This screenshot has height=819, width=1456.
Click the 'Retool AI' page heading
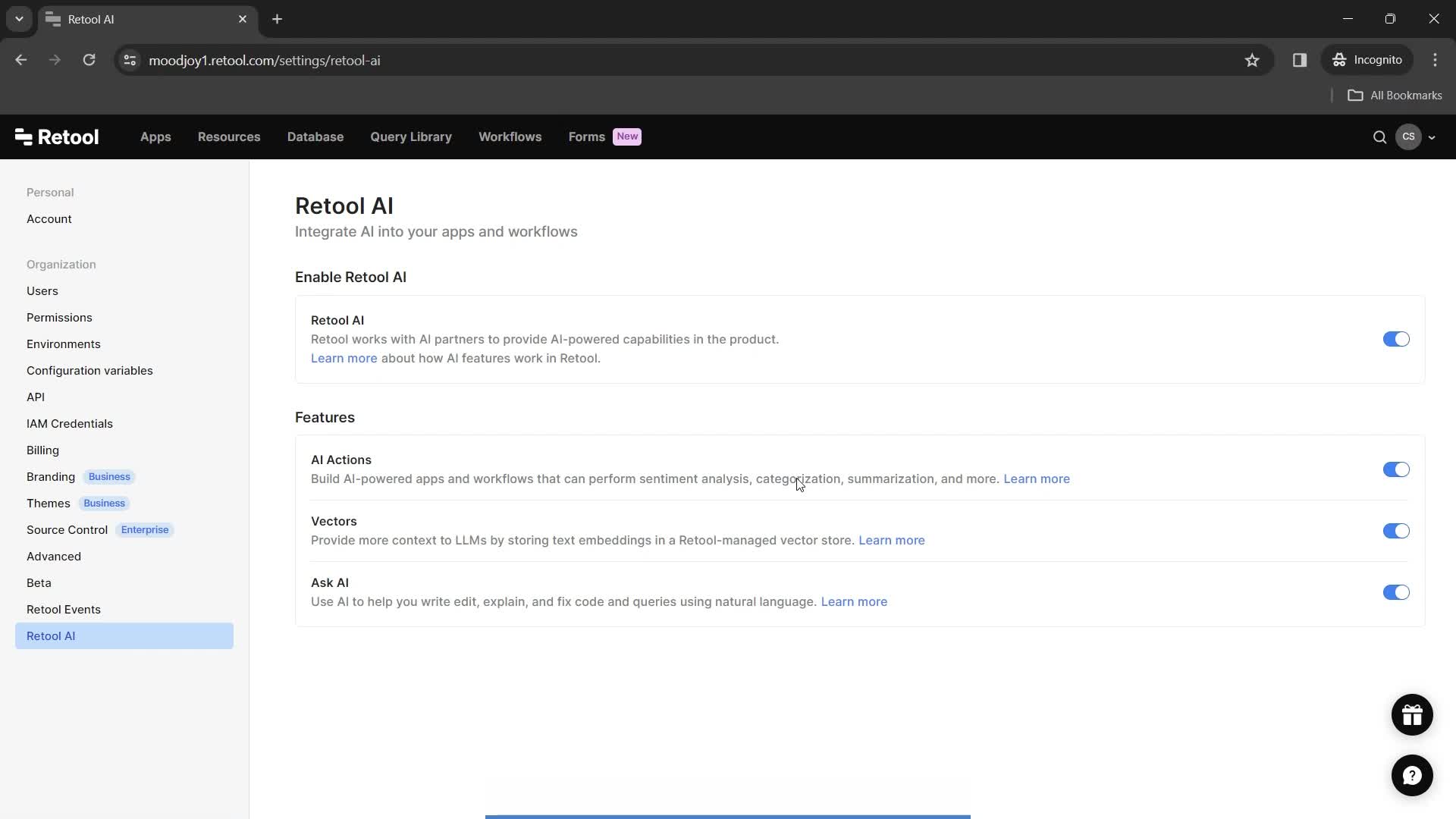tap(344, 206)
